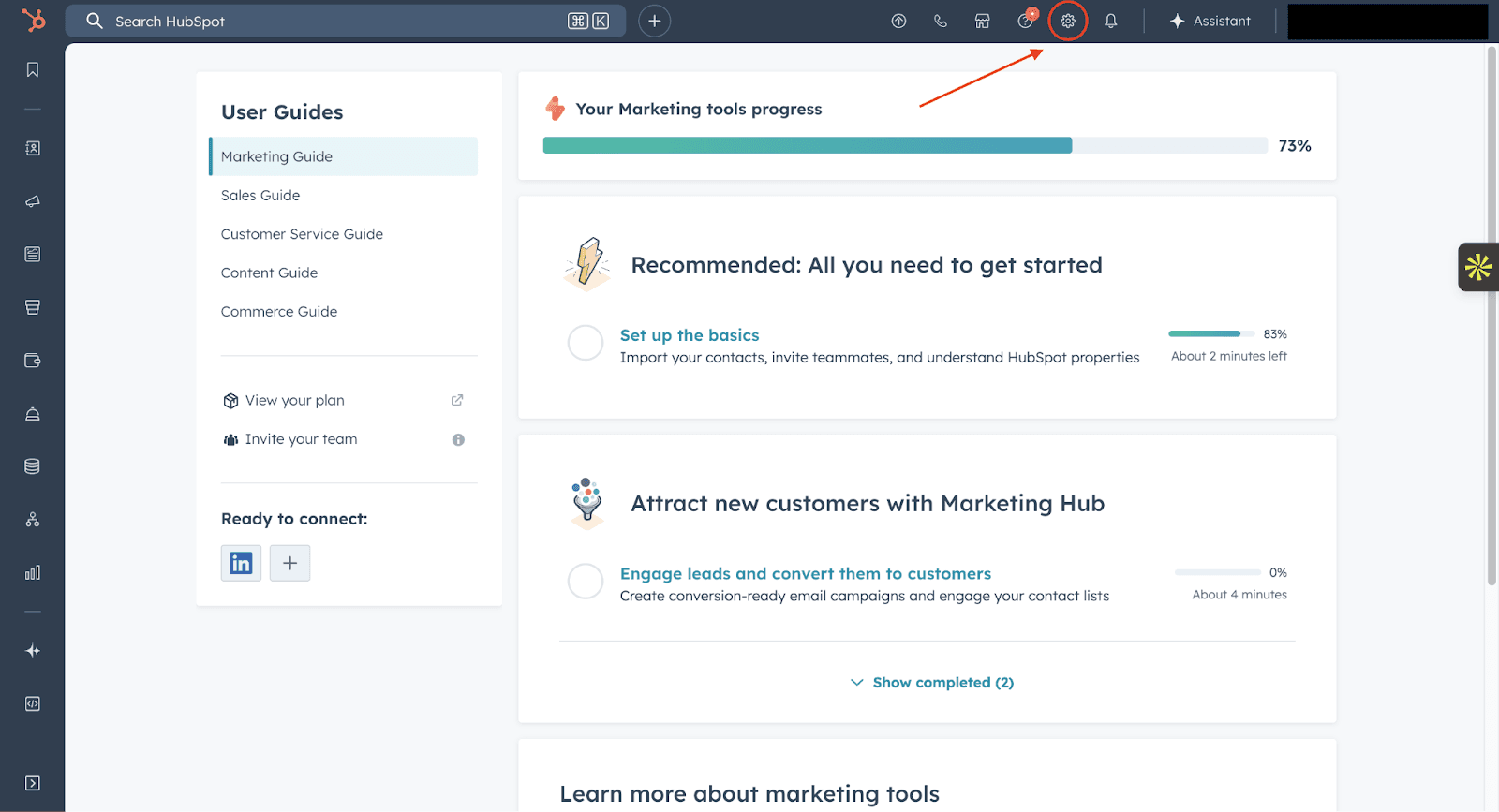The width and height of the screenshot is (1499, 812).
Task: Click the Marketing tools progress bar
Action: pos(905,145)
